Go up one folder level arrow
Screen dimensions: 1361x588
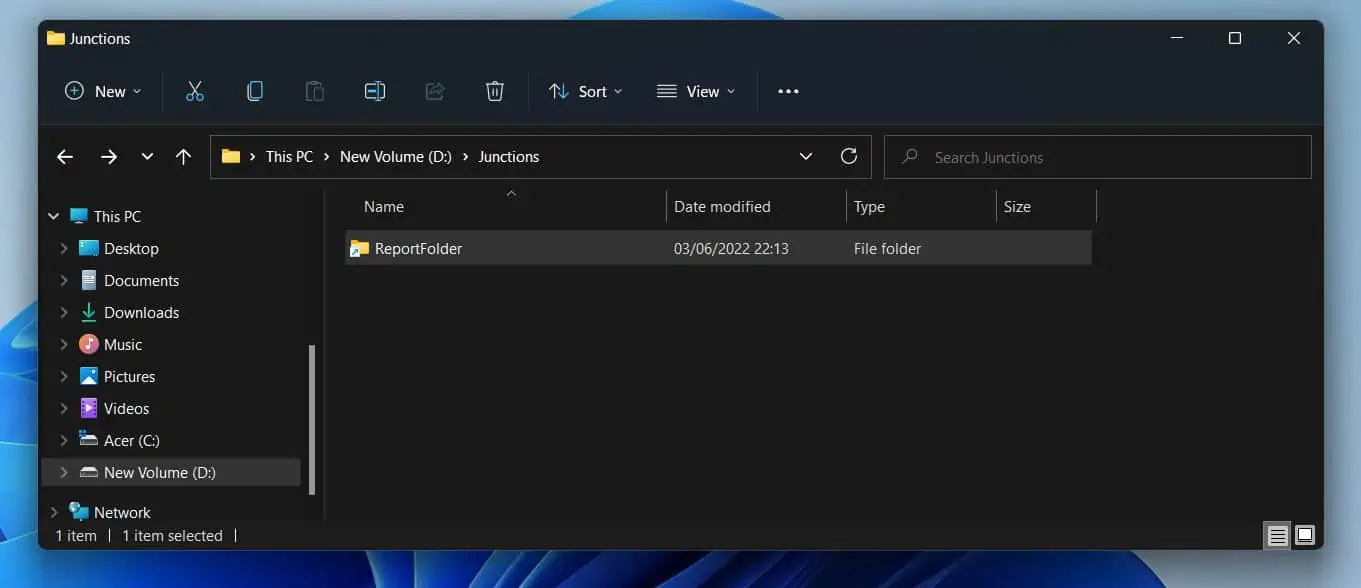click(183, 157)
